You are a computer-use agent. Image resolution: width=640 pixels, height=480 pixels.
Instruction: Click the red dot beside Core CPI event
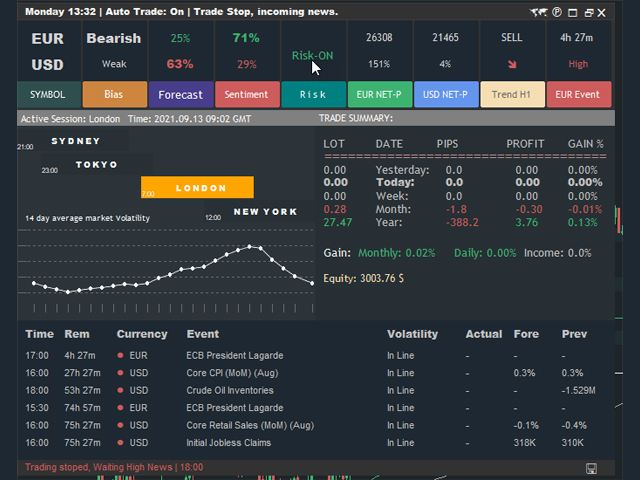click(121, 373)
